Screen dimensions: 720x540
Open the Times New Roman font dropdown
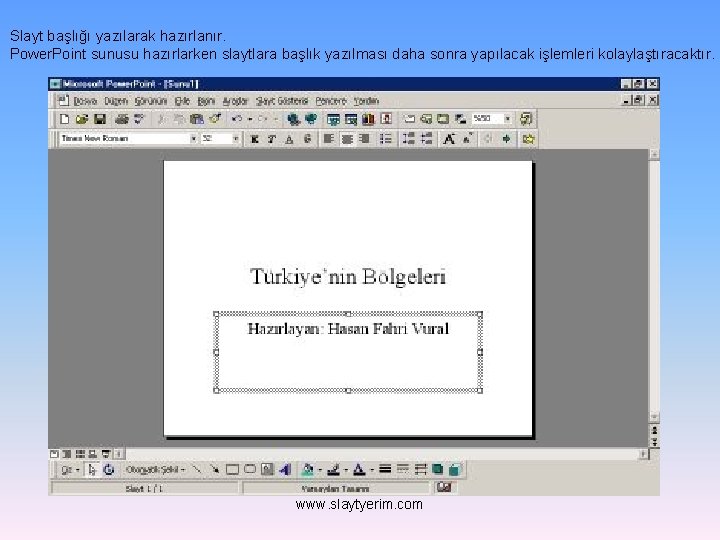(193, 138)
